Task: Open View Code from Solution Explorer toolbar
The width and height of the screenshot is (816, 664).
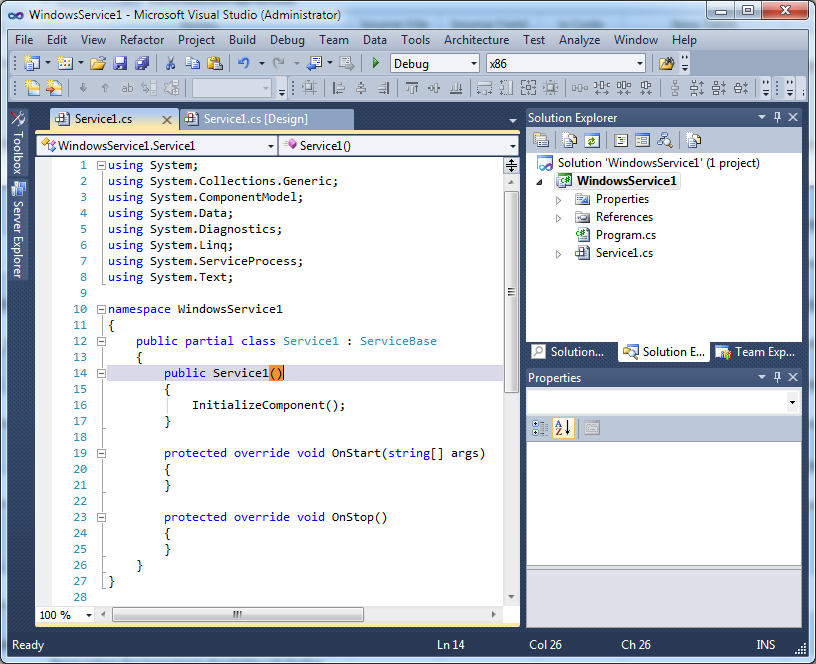Action: [620, 140]
